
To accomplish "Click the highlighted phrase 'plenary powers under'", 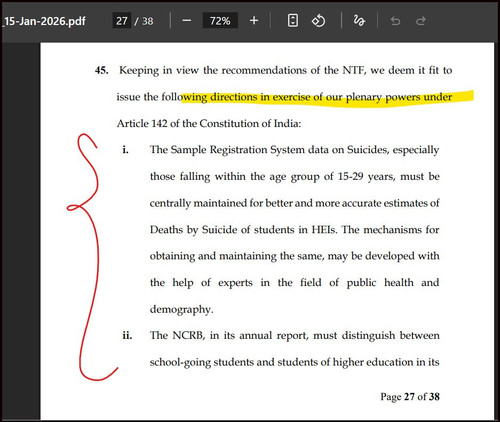I will 399,97.
